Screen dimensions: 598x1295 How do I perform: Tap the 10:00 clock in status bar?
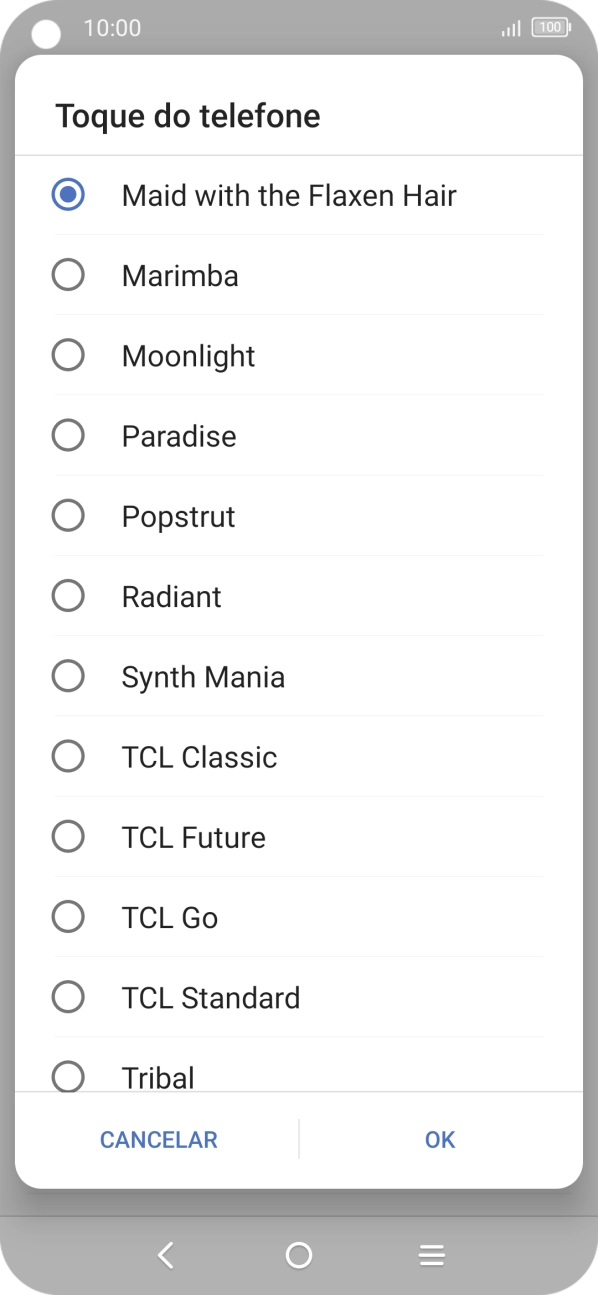(112, 28)
